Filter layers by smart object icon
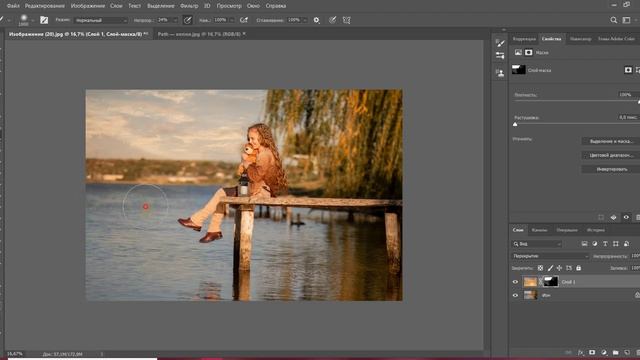The height and width of the screenshot is (360, 640). coord(626,244)
